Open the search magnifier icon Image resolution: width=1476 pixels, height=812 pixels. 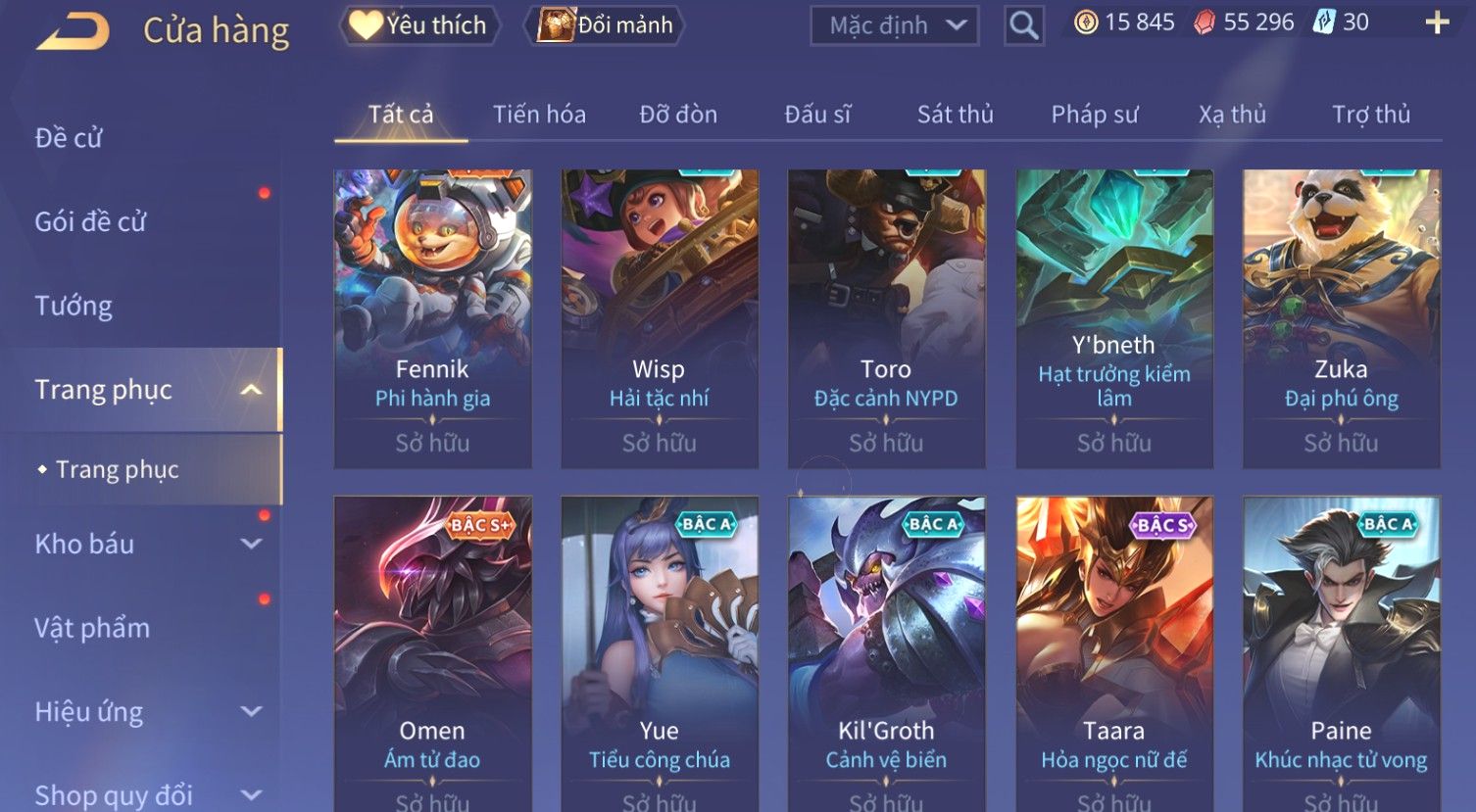coord(1023,25)
